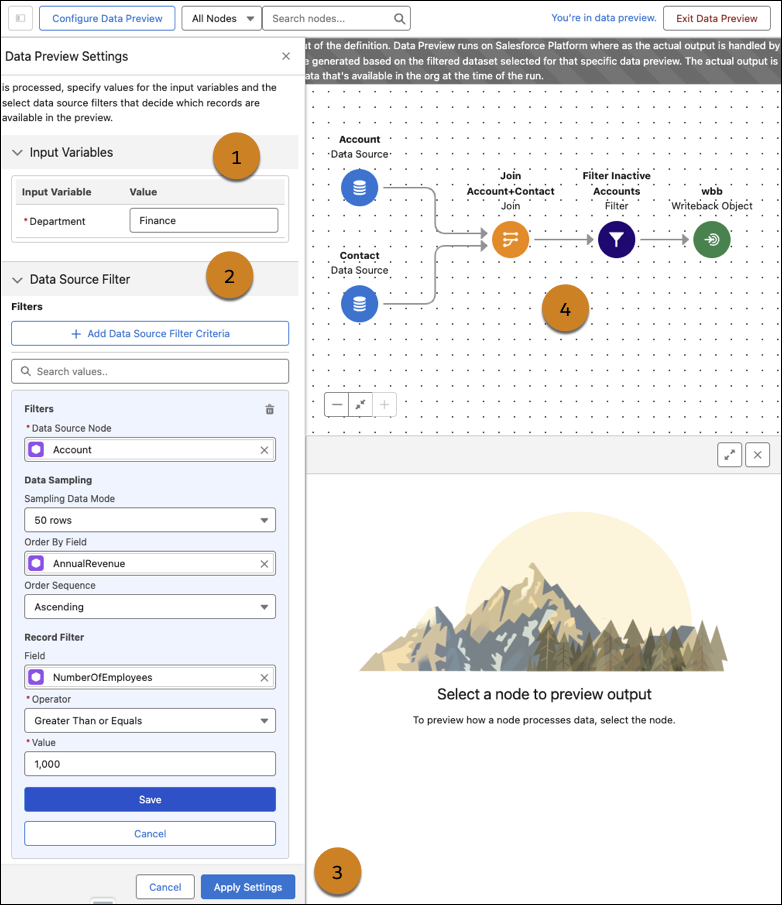Click the Value column header
Viewport: 782px width, 905px height.
tap(143, 192)
